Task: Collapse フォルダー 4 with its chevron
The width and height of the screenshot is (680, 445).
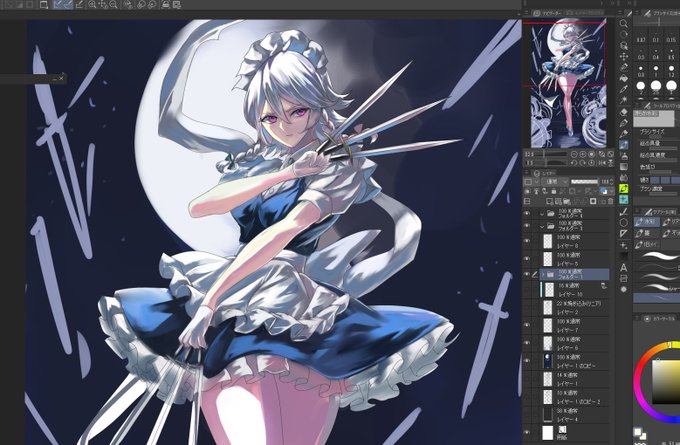Action: (x=542, y=214)
